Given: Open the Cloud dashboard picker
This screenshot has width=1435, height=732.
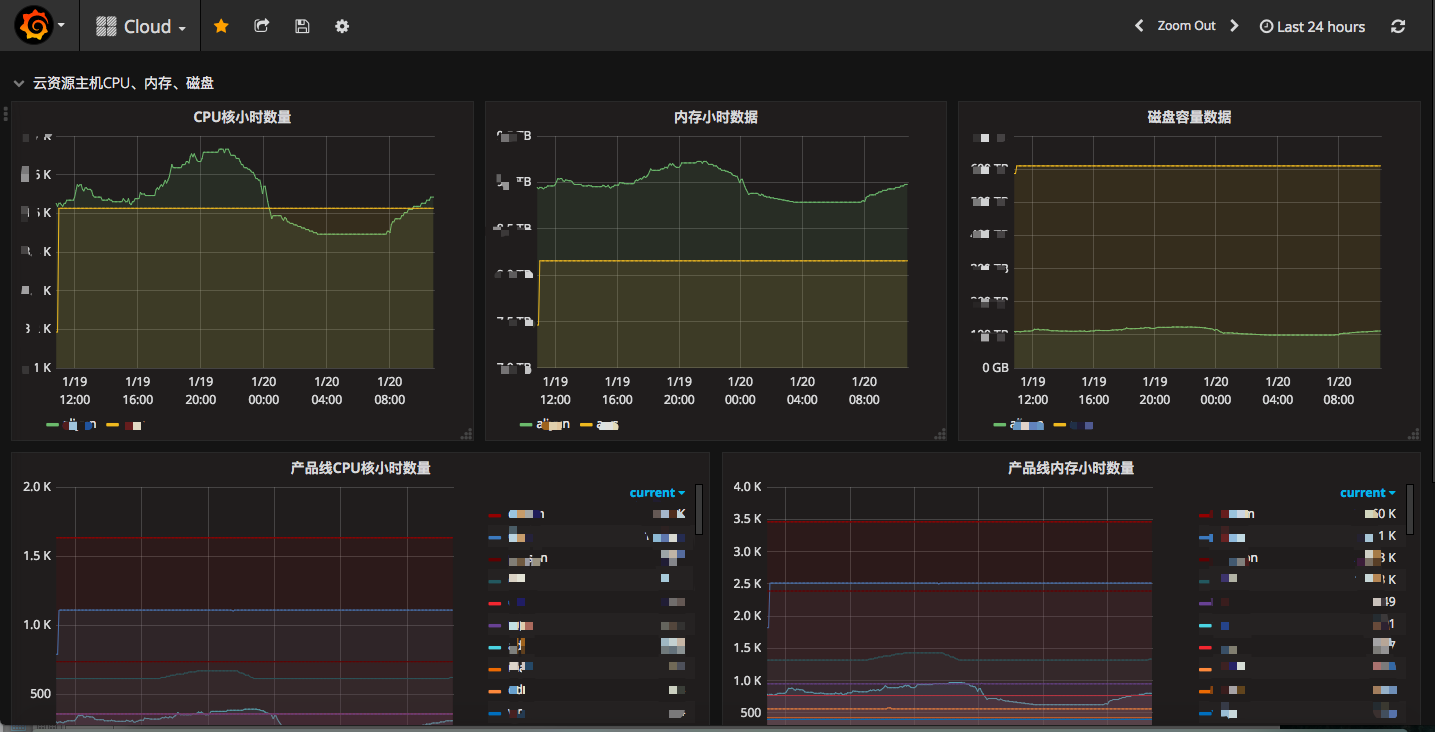Looking at the screenshot, I should [141, 27].
